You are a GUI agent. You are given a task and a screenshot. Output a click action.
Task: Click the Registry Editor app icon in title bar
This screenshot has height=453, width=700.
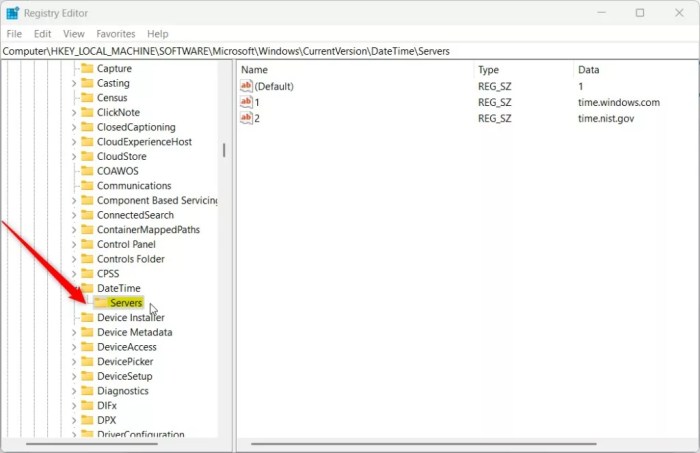pos(12,13)
